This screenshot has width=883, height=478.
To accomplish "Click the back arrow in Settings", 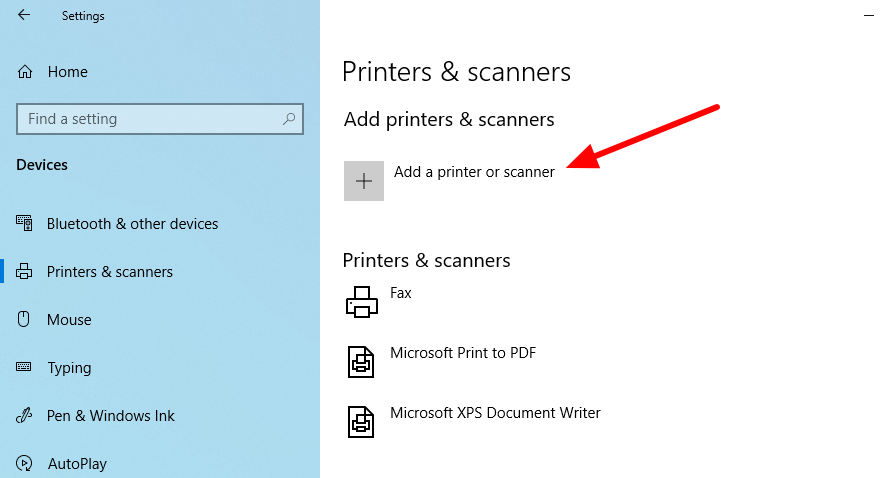I will (x=24, y=15).
